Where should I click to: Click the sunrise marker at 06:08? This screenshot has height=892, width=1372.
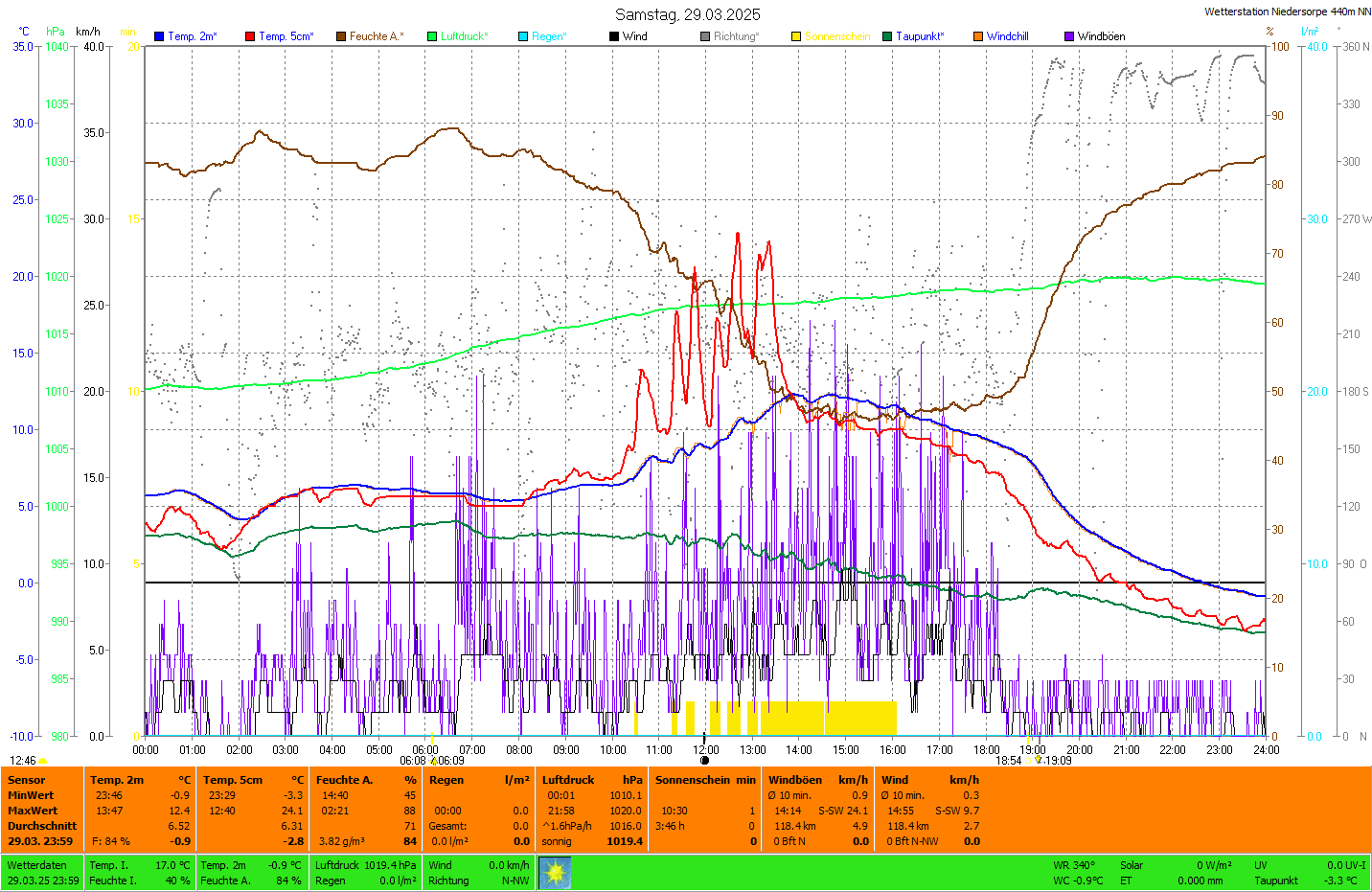click(433, 762)
